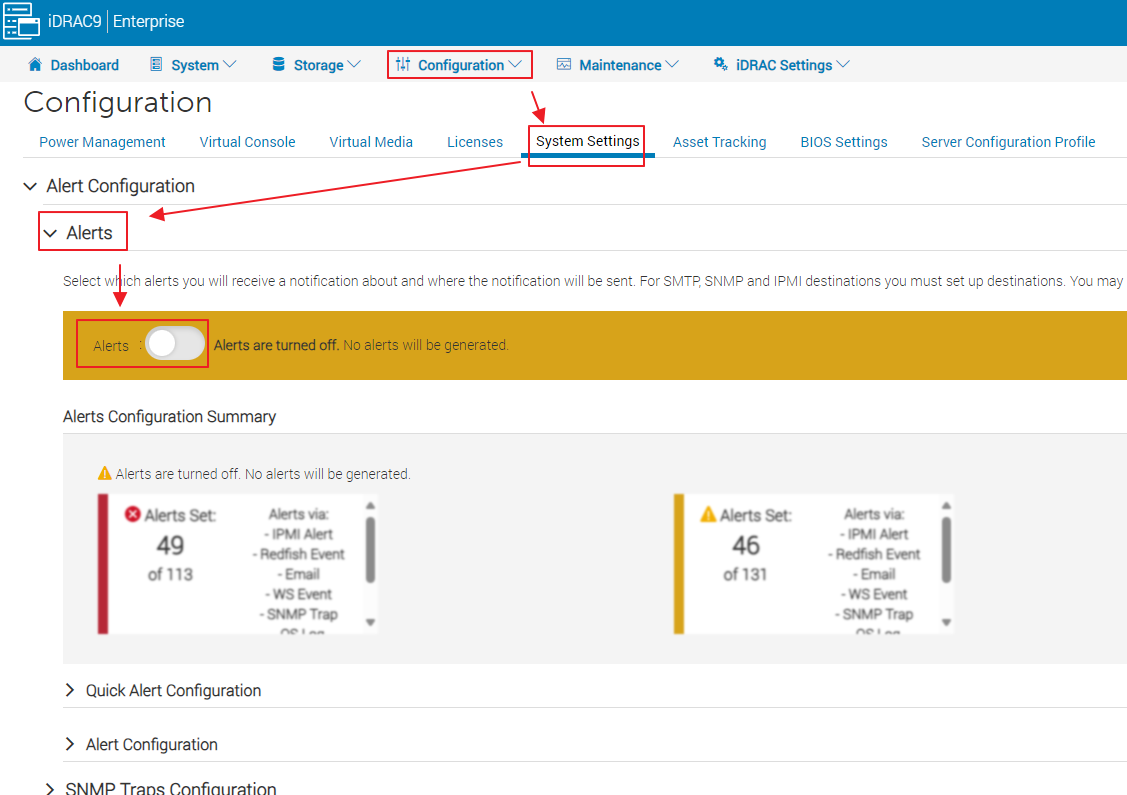
Task: Switch to the Licenses tab
Action: pyautogui.click(x=475, y=142)
